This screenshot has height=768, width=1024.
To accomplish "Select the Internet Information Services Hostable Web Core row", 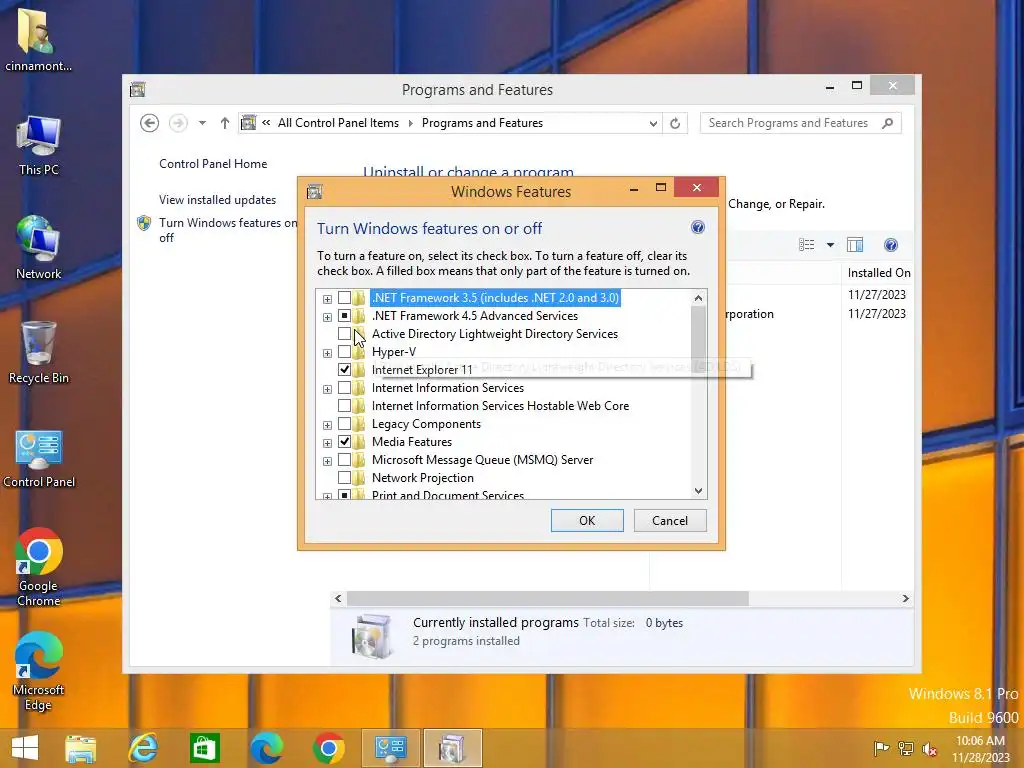I will (x=500, y=406).
